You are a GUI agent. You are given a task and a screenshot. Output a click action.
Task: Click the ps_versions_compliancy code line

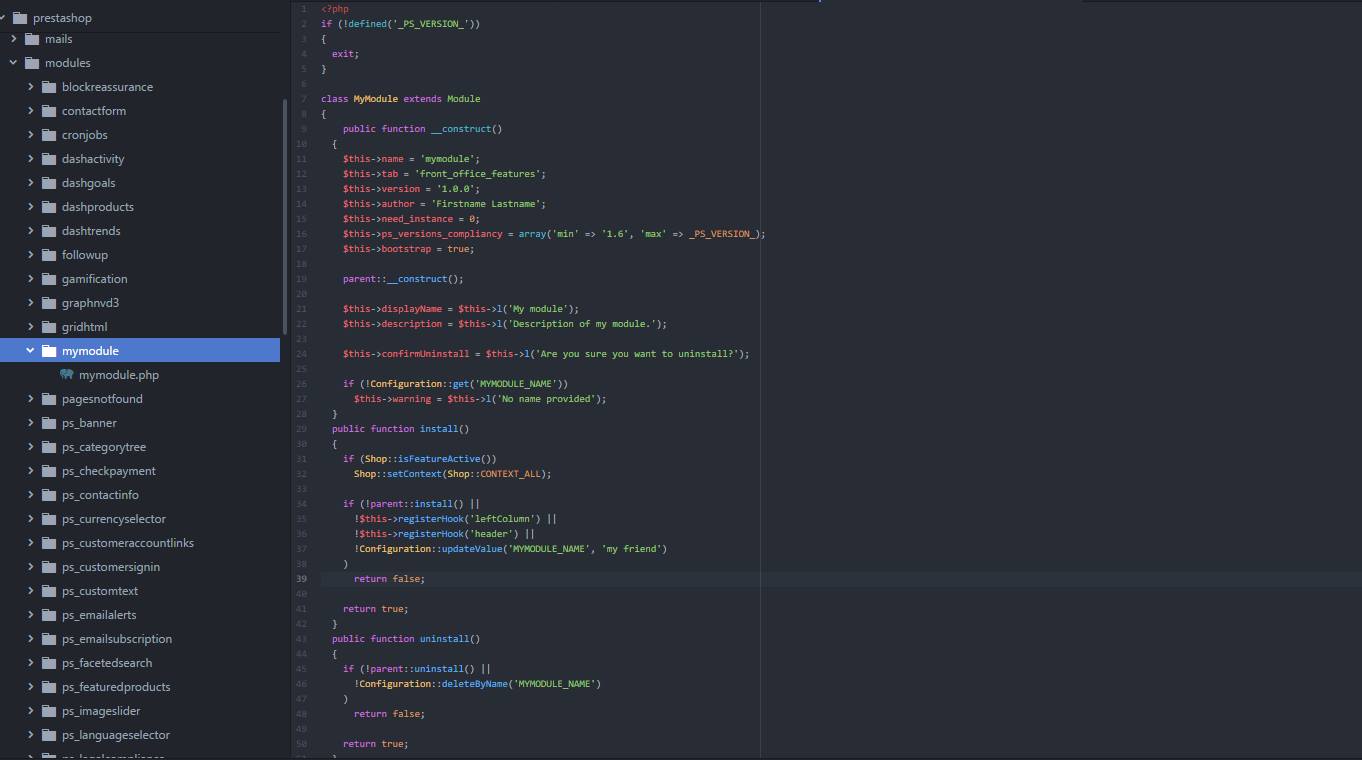554,234
